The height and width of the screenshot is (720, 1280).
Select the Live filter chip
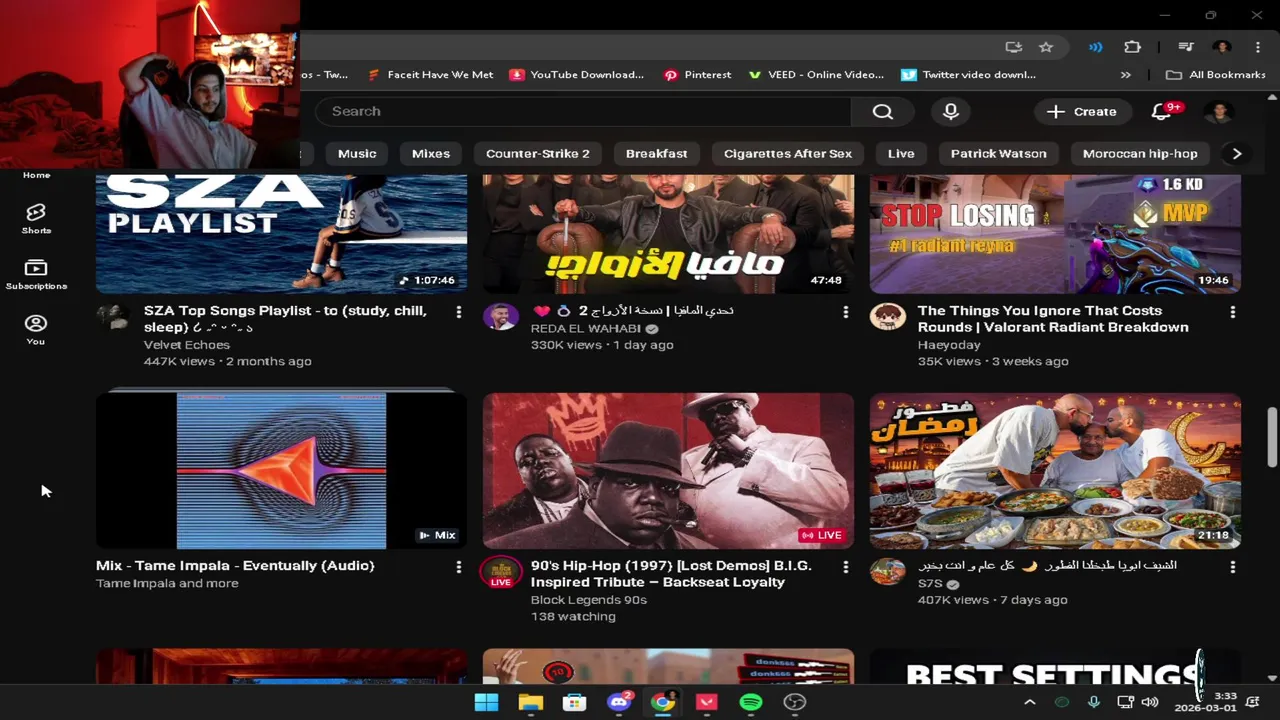coord(901,153)
